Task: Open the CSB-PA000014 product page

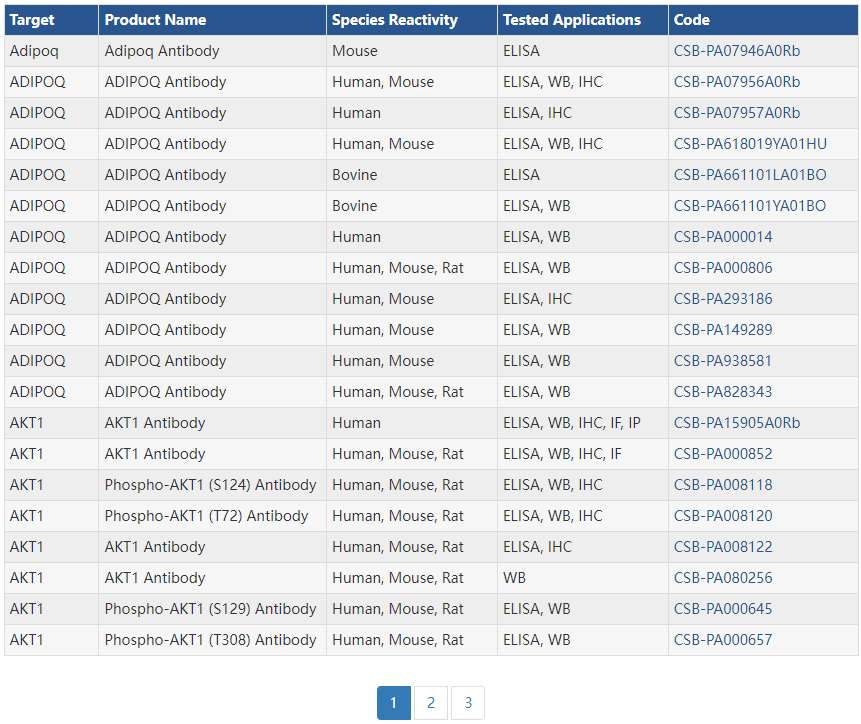Action: [x=723, y=237]
